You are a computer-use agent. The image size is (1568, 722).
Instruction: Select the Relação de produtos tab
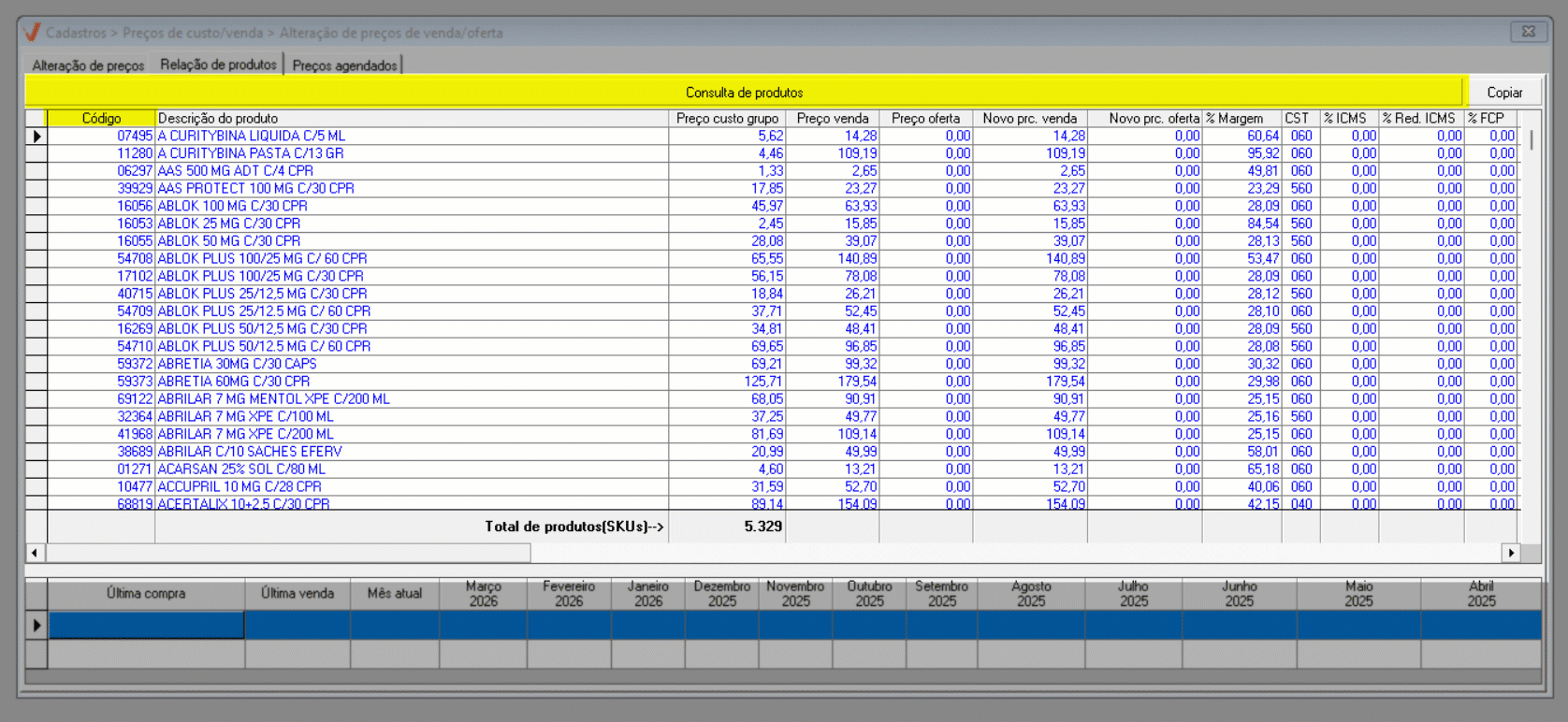[218, 65]
